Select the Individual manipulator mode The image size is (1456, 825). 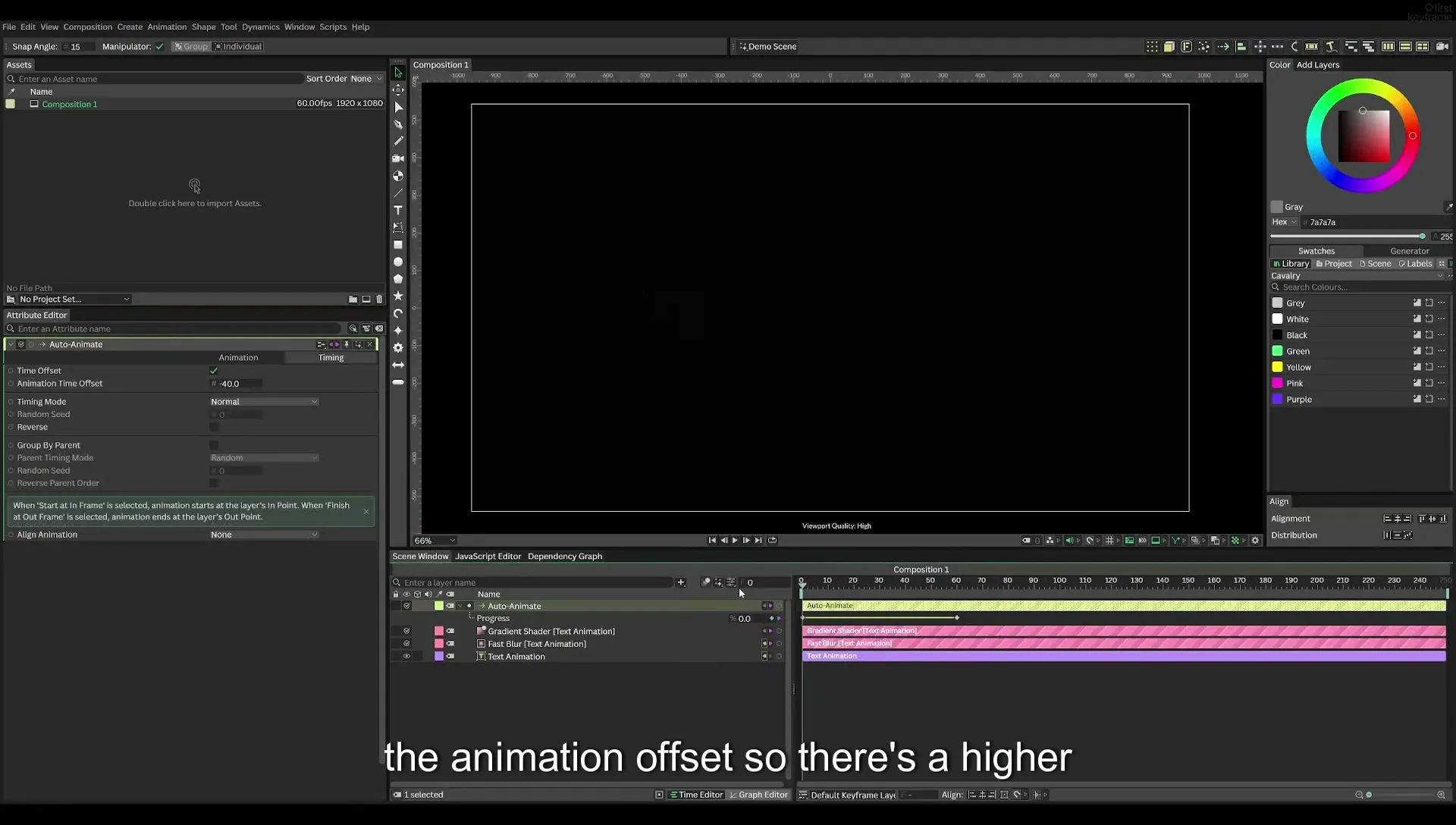point(238,46)
